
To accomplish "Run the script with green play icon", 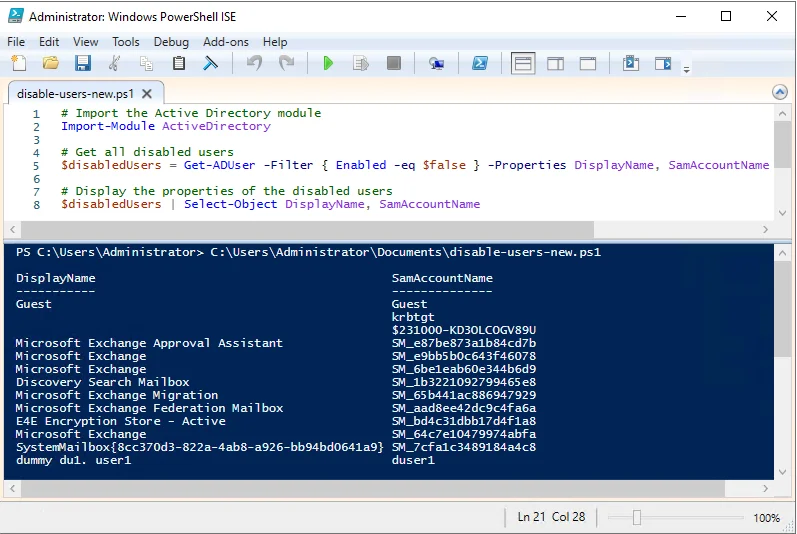I will (328, 64).
